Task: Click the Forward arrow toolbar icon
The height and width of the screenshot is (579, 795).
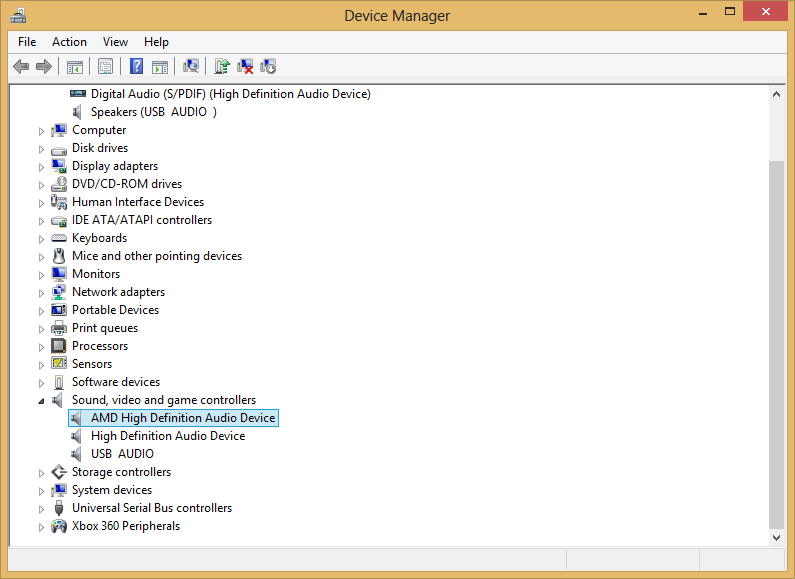Action: [44, 66]
